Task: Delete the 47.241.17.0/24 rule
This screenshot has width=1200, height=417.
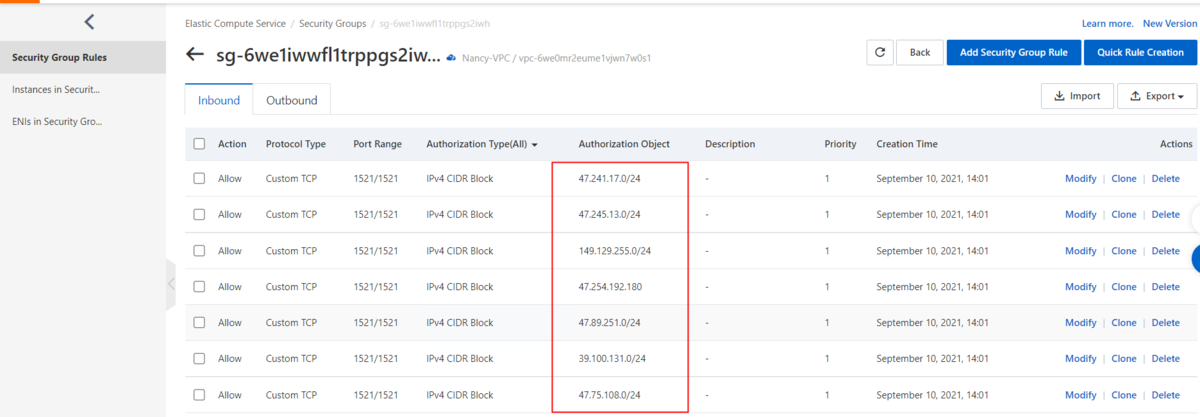Action: 1166,178
